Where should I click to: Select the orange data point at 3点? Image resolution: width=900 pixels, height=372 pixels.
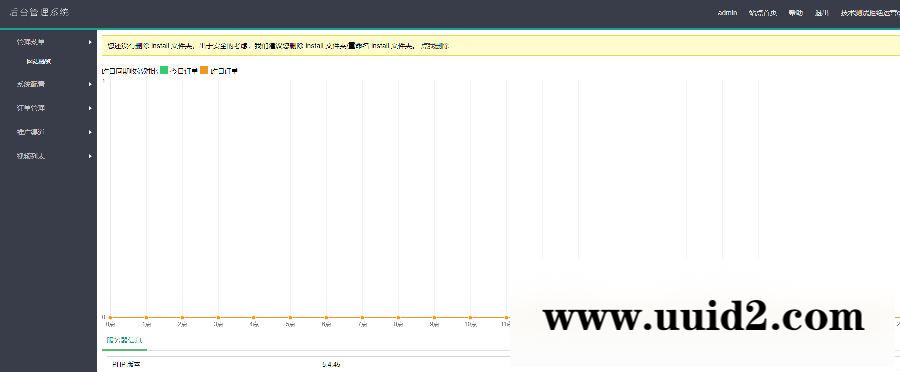coord(218,317)
